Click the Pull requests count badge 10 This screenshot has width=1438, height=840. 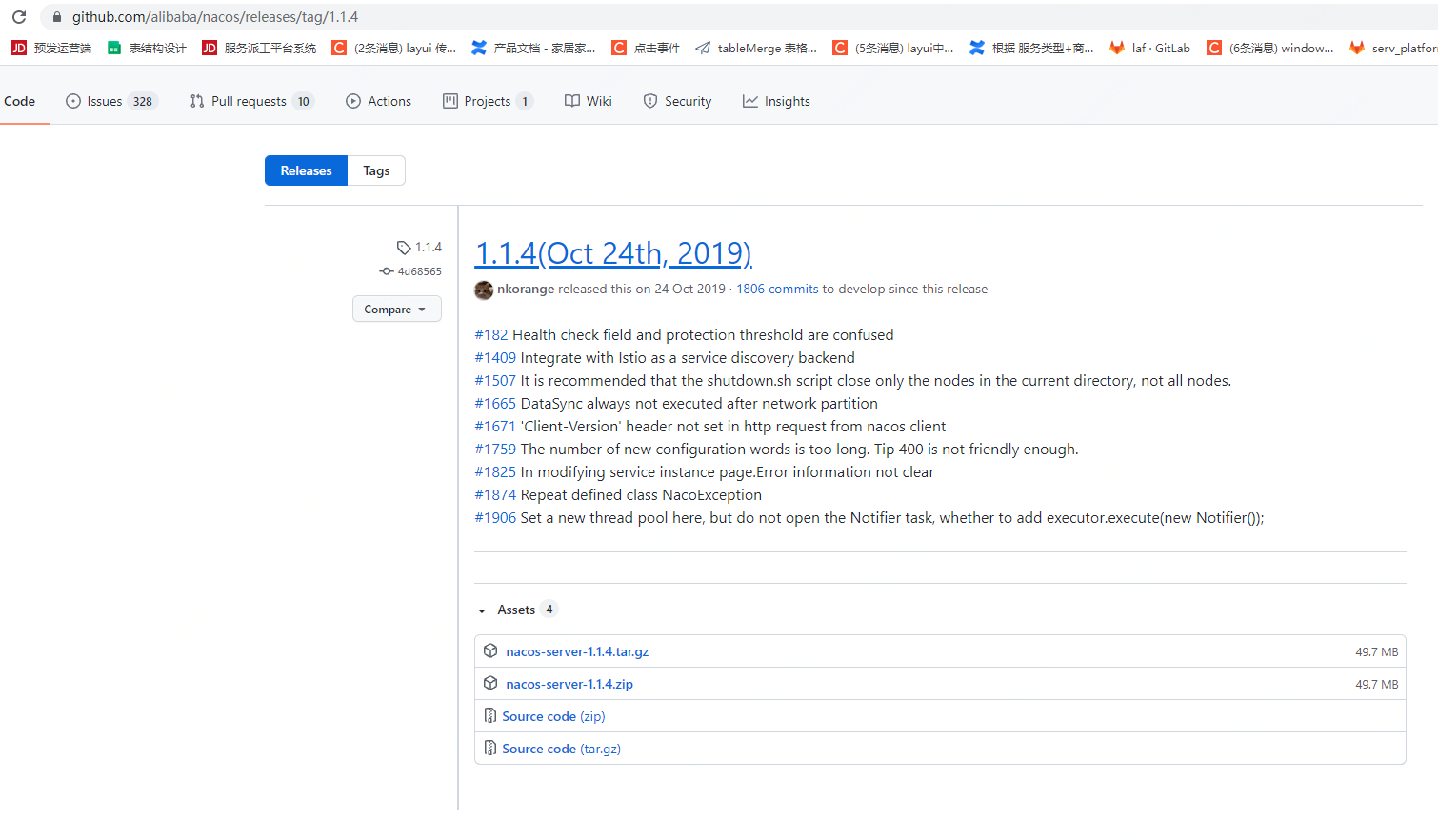[304, 101]
